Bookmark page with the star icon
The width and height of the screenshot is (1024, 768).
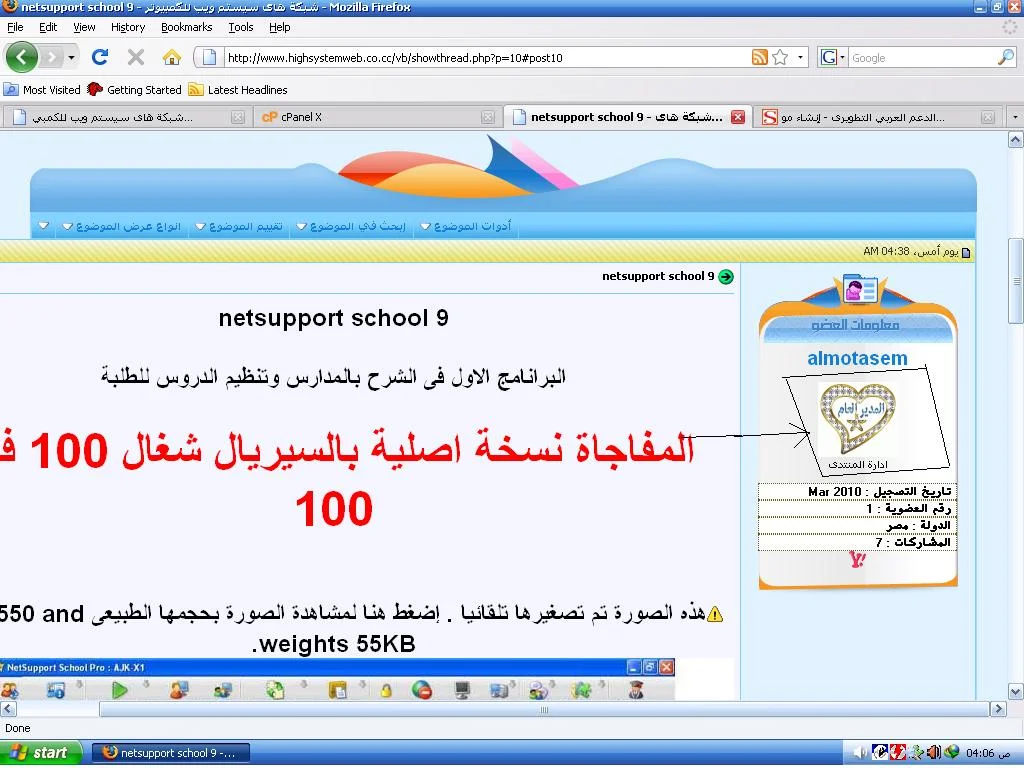click(x=780, y=57)
